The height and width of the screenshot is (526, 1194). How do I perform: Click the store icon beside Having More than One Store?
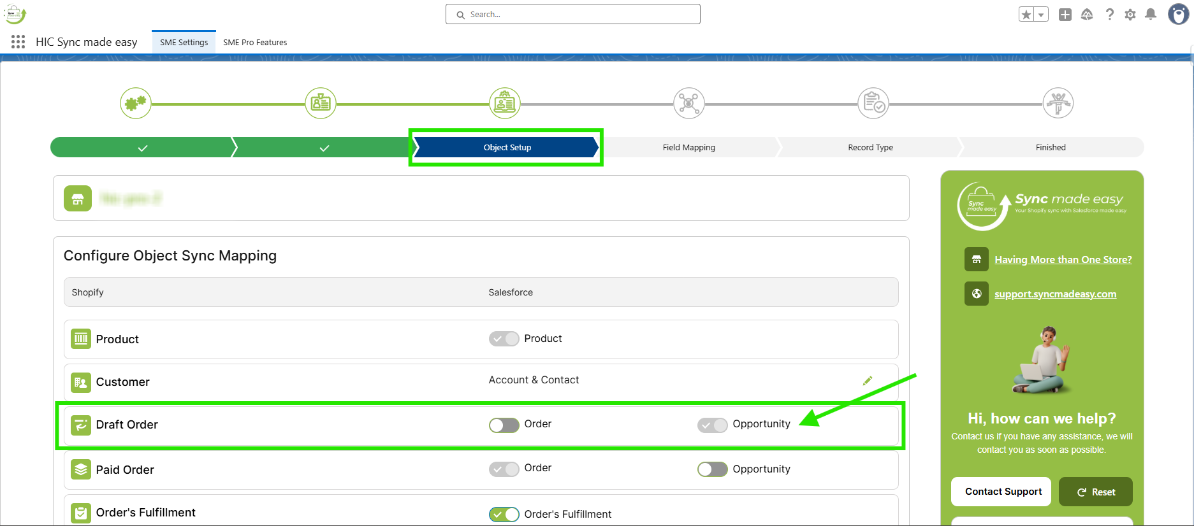click(976, 260)
